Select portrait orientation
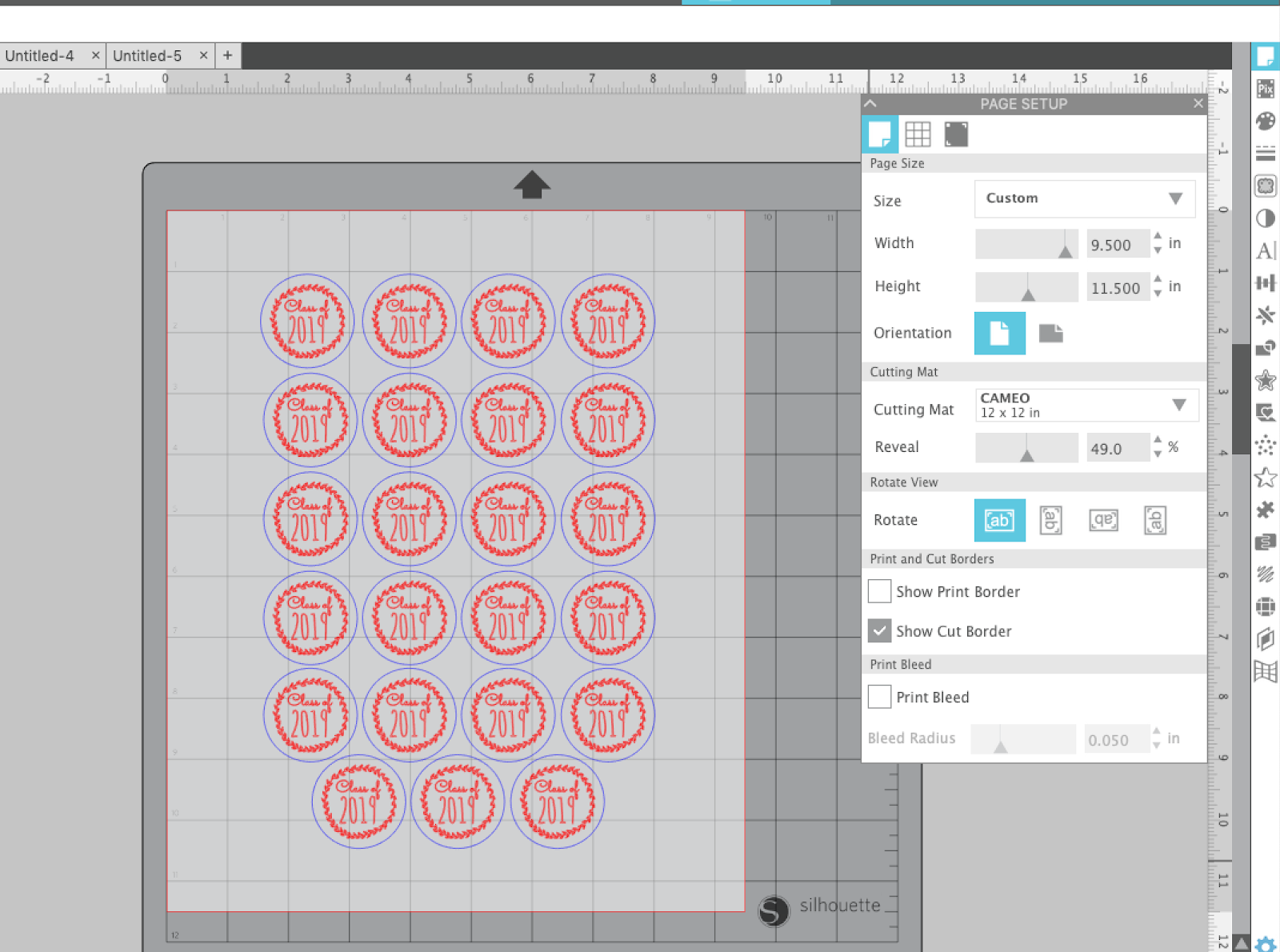This screenshot has height=952, width=1280. [x=999, y=333]
